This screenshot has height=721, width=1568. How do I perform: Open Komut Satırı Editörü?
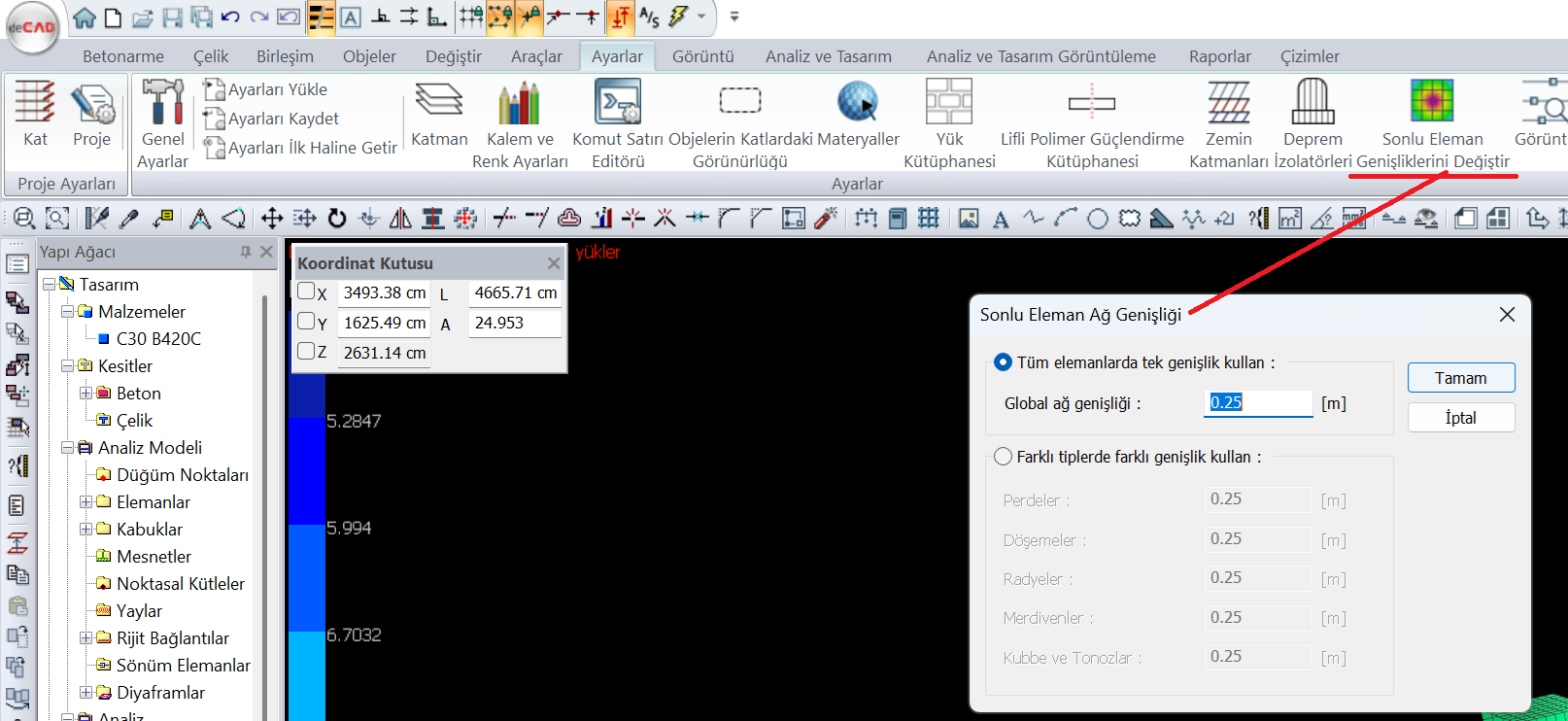[x=618, y=102]
